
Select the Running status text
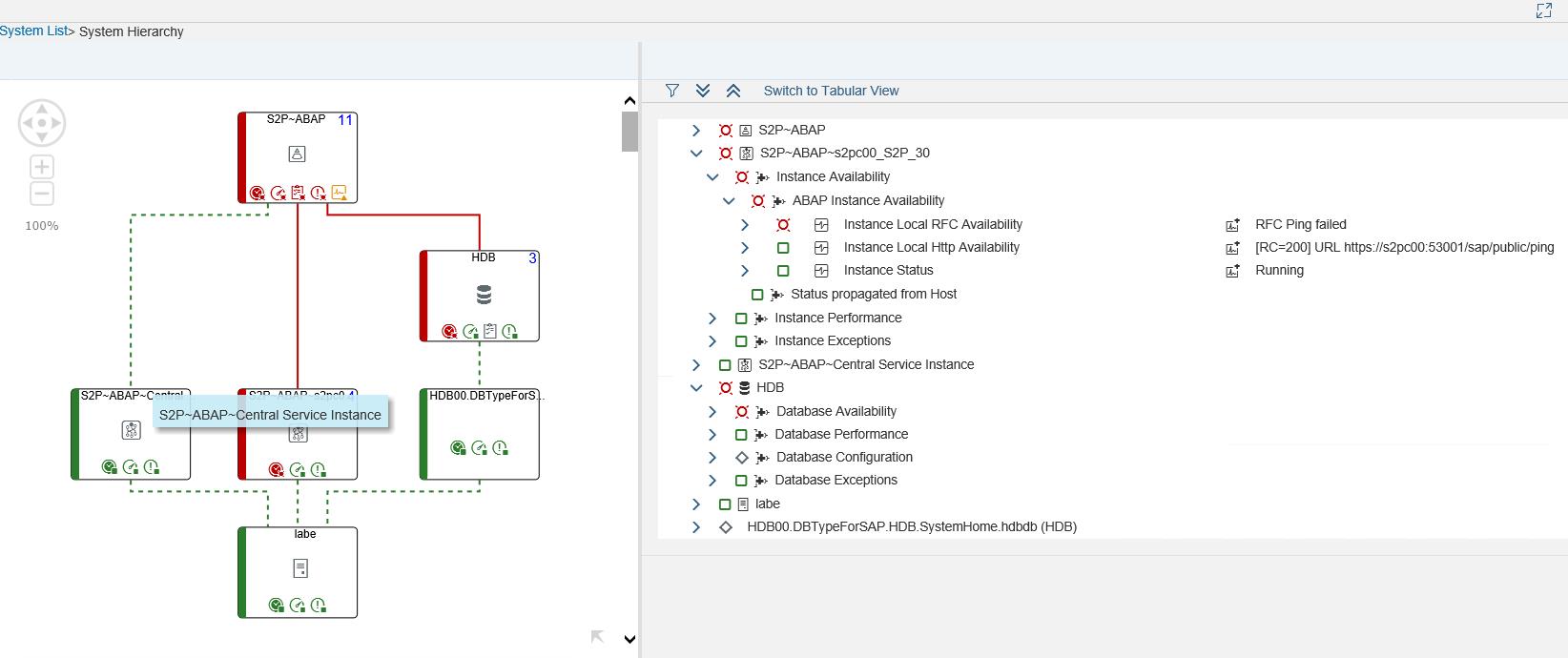1279,270
